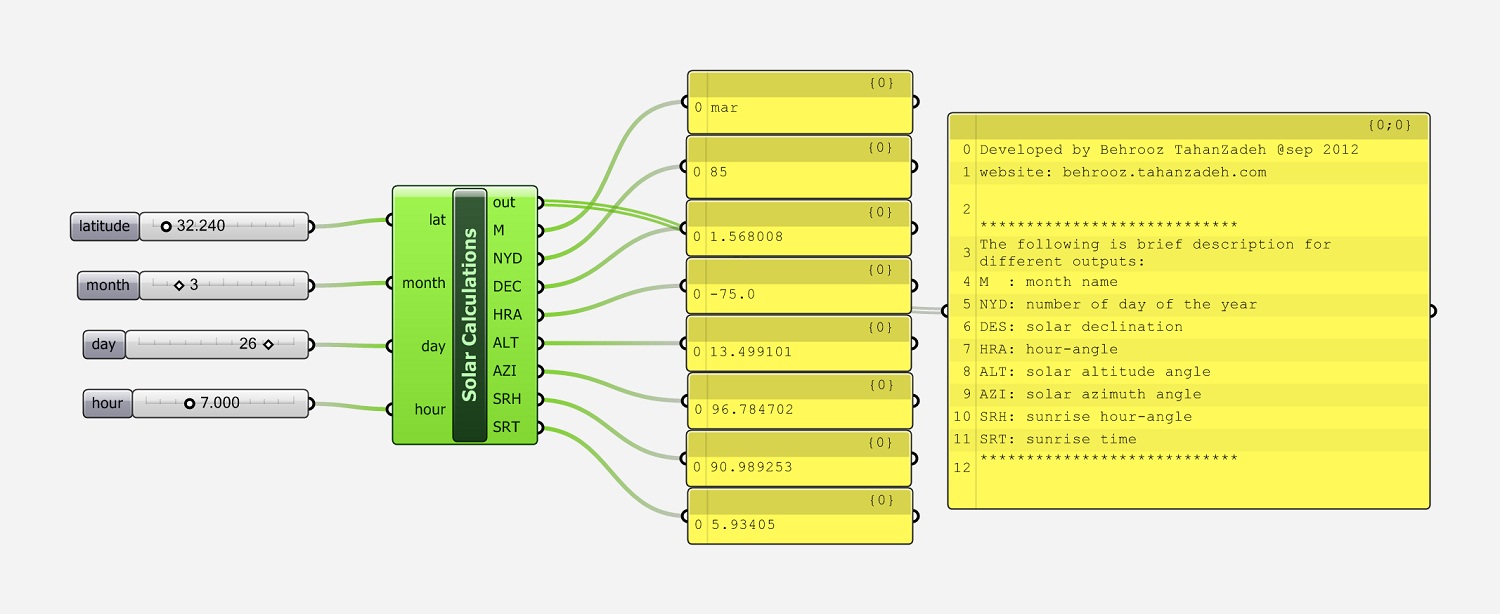The height and width of the screenshot is (614, 1500).
Task: Click the hour input parameter on component
Action: (x=430, y=409)
